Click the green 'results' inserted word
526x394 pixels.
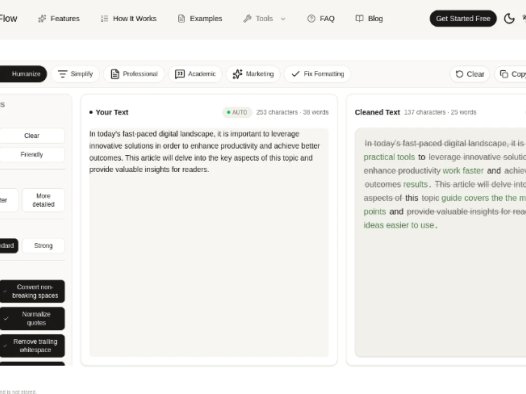[415, 184]
